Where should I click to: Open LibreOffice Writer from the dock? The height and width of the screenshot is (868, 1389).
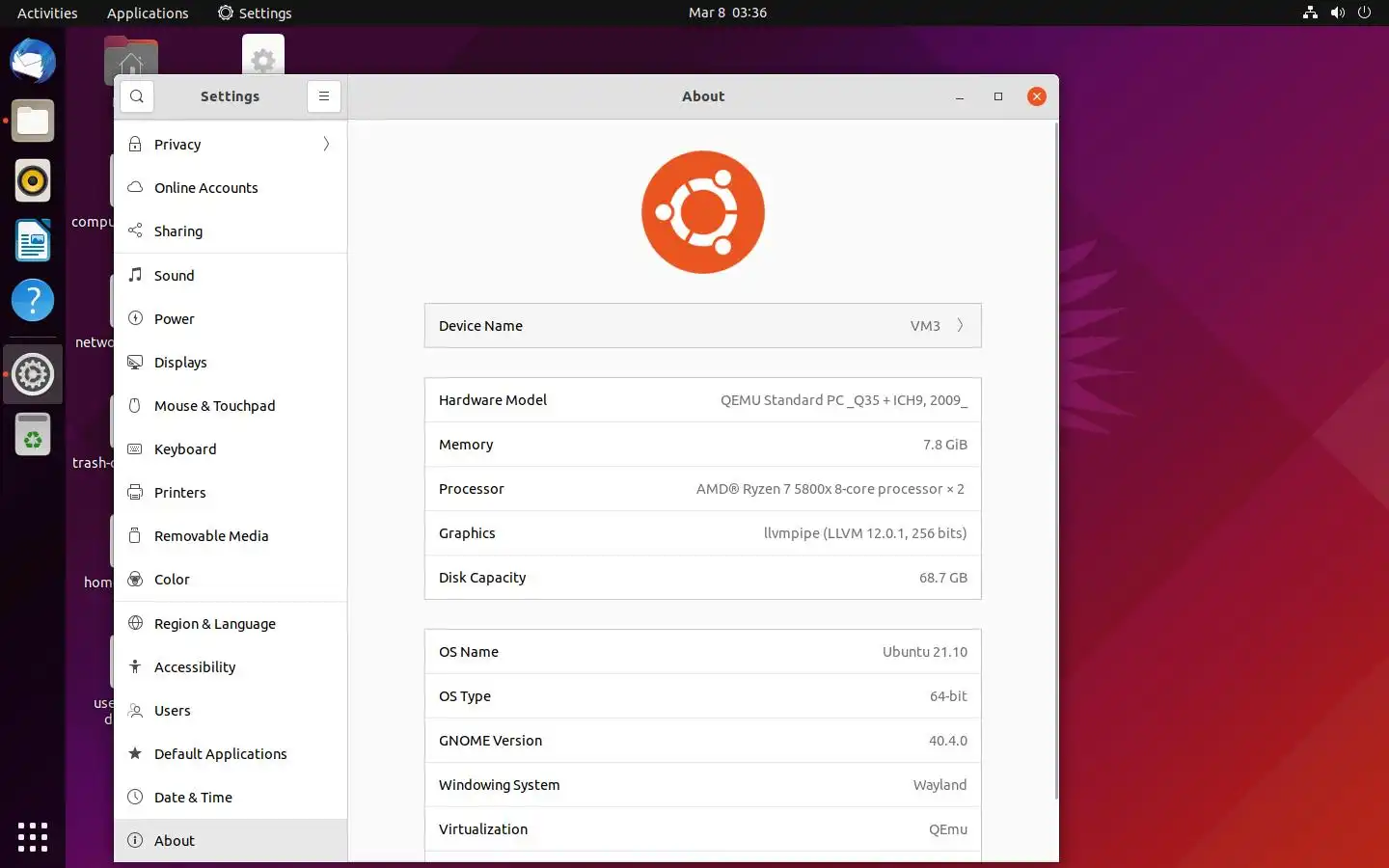[x=33, y=240]
